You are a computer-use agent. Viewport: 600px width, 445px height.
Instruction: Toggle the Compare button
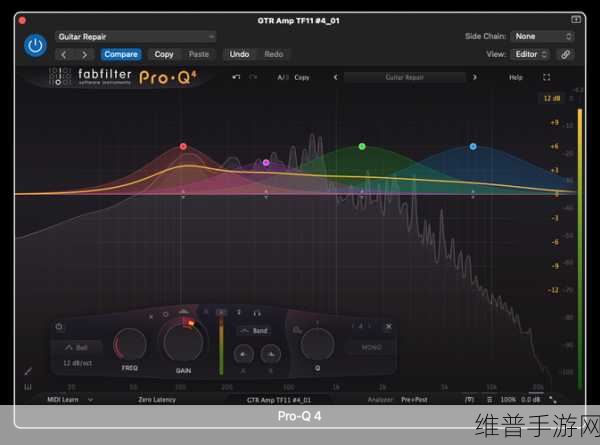[x=121, y=54]
